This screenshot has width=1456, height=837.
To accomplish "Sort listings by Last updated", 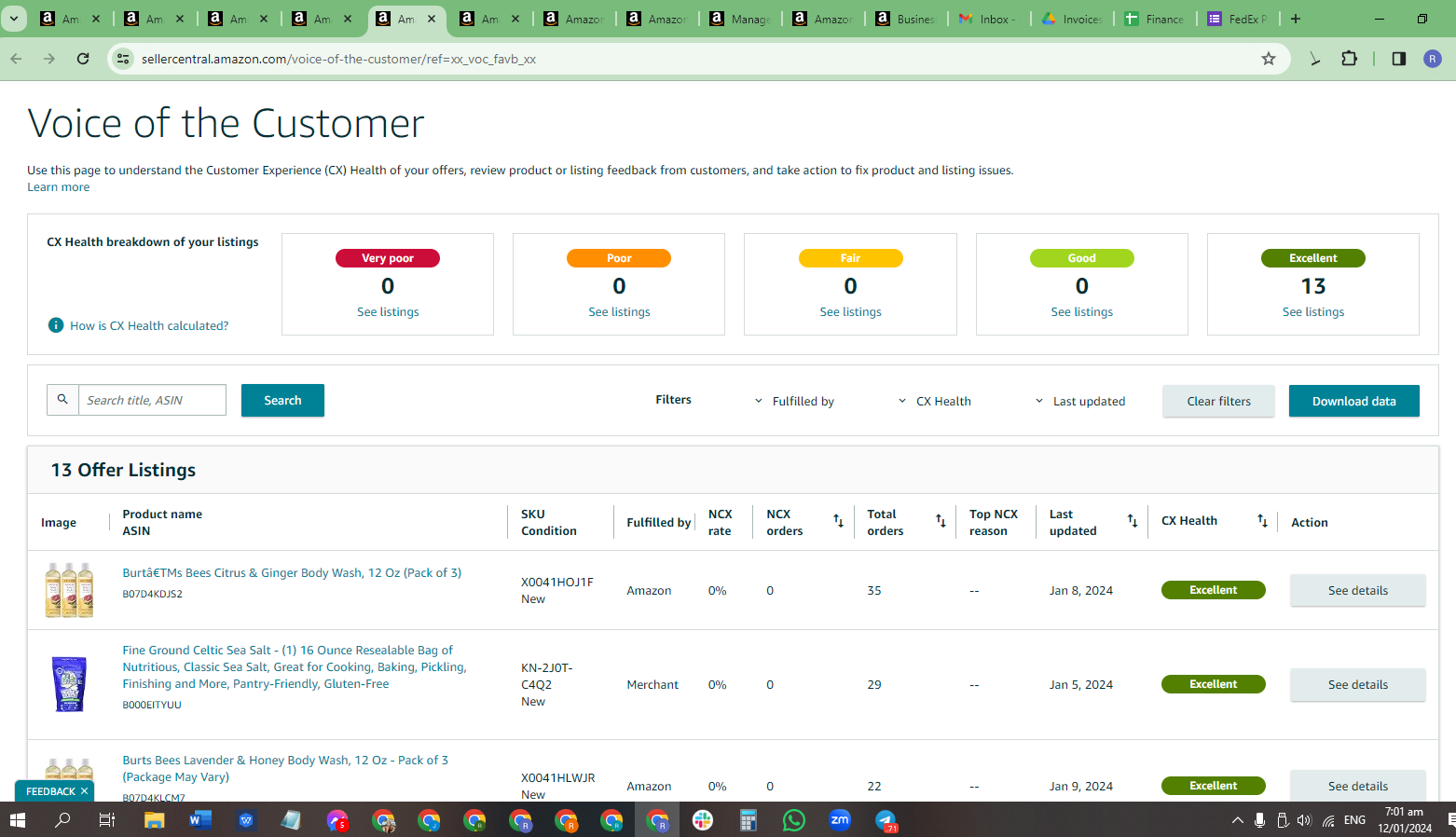I will coord(1133,521).
